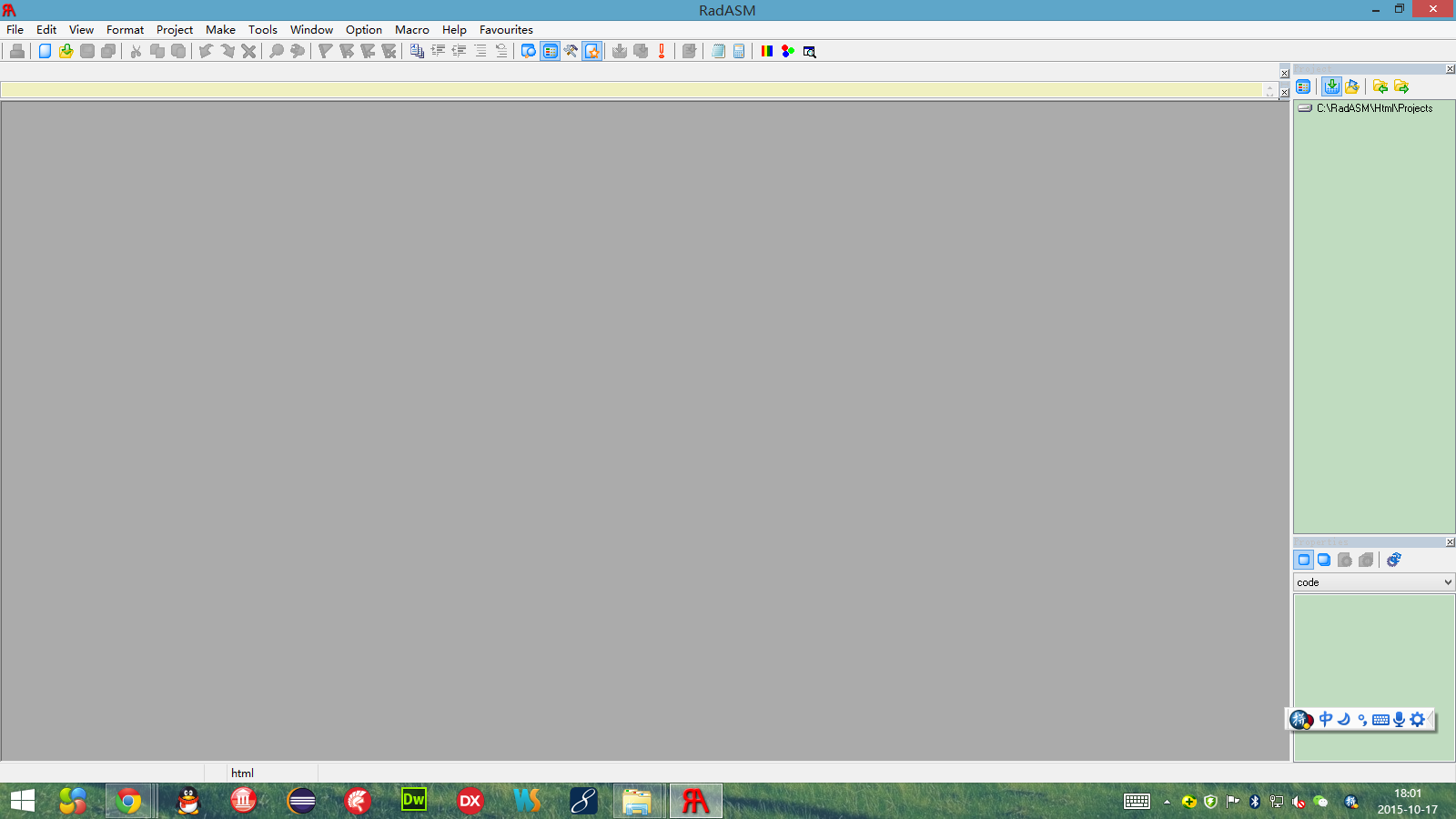This screenshot has height=819, width=1456.
Task: Open the Make menu
Action: click(x=220, y=29)
